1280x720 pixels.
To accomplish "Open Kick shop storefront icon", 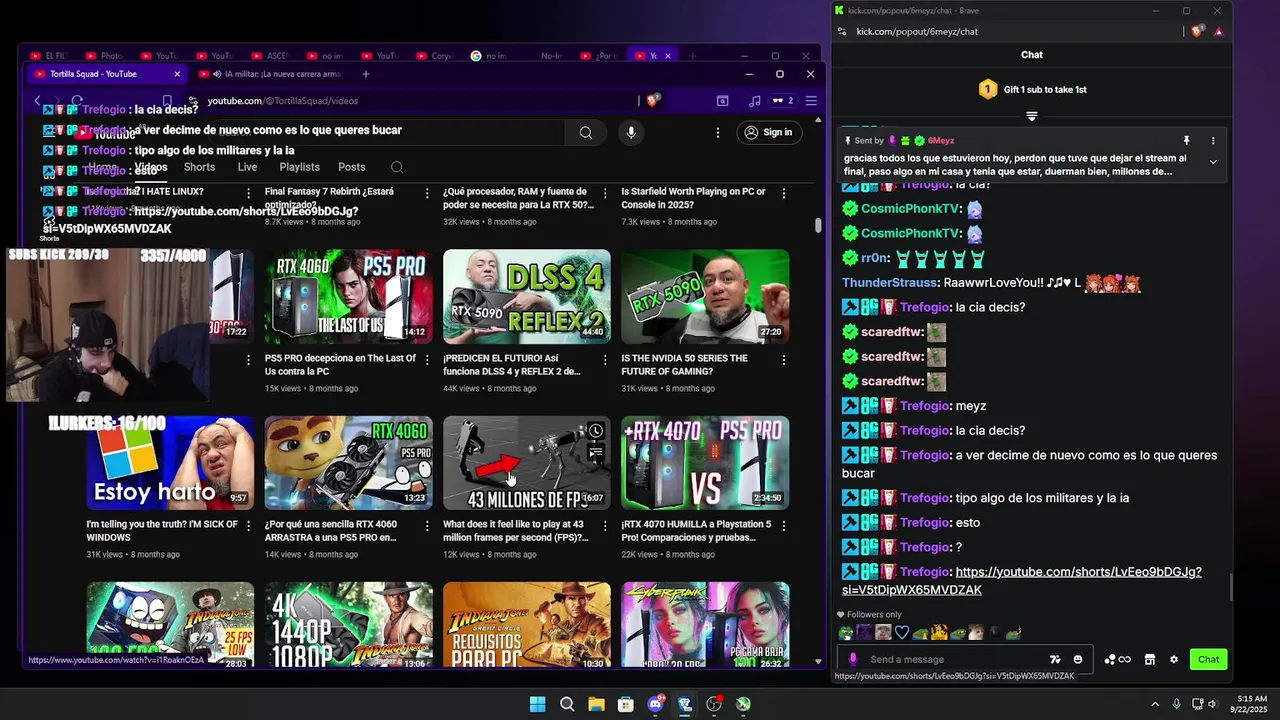I will point(1150,659).
